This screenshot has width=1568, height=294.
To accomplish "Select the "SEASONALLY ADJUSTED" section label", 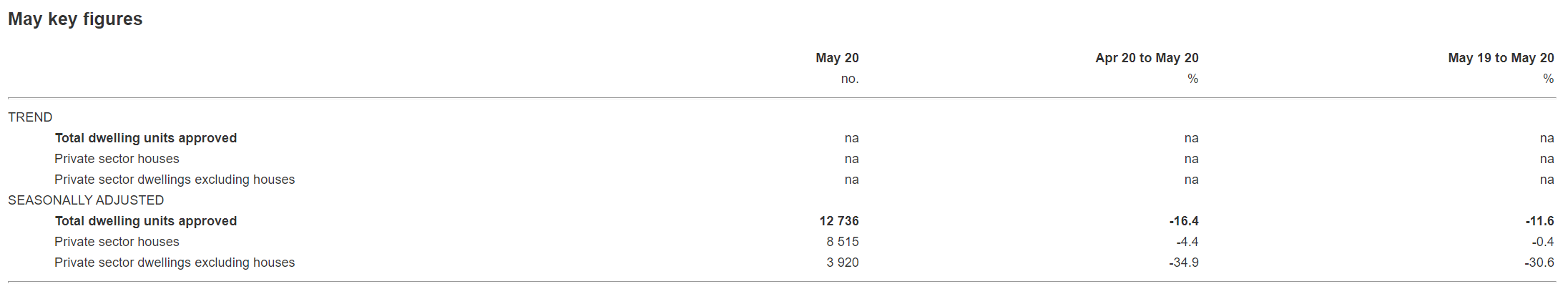I will (x=86, y=200).
